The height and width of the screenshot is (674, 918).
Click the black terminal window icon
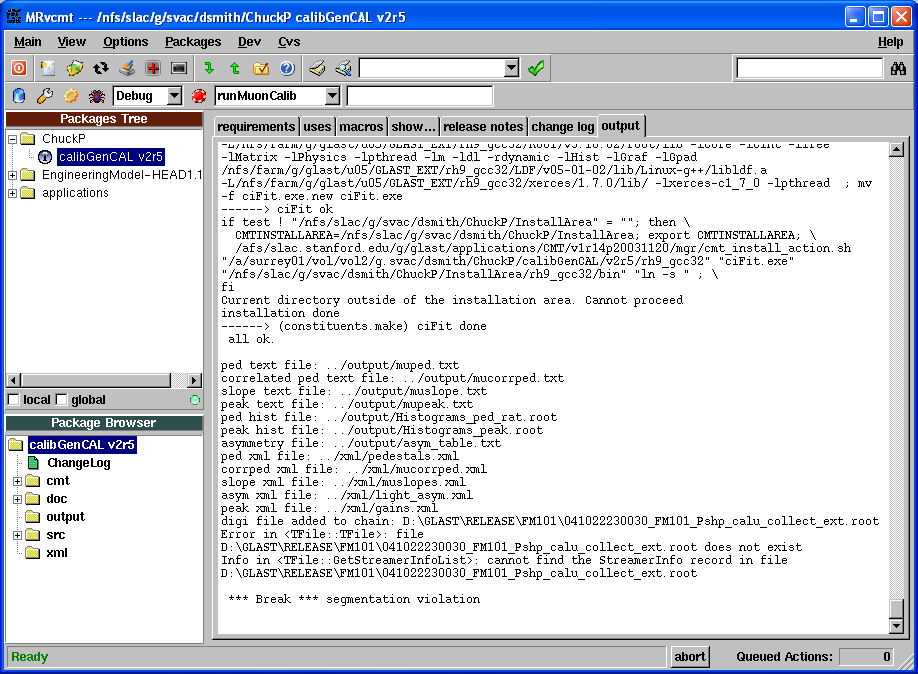pyautogui.click(x=179, y=69)
